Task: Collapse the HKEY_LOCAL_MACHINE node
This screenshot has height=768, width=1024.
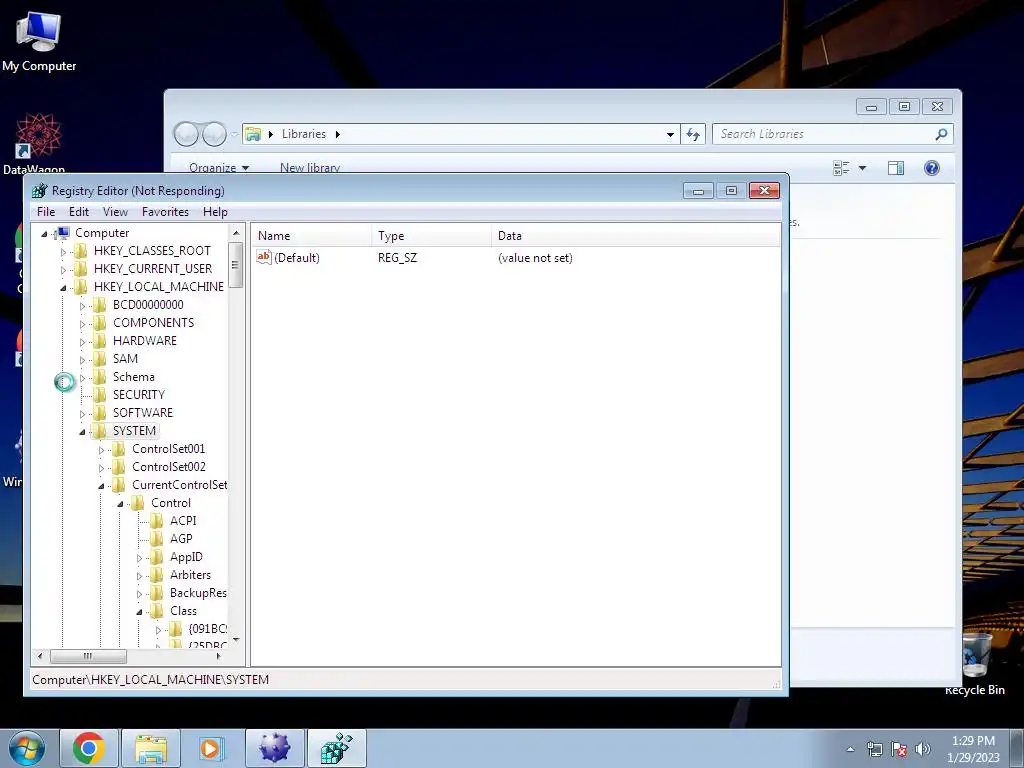Action: click(x=63, y=287)
